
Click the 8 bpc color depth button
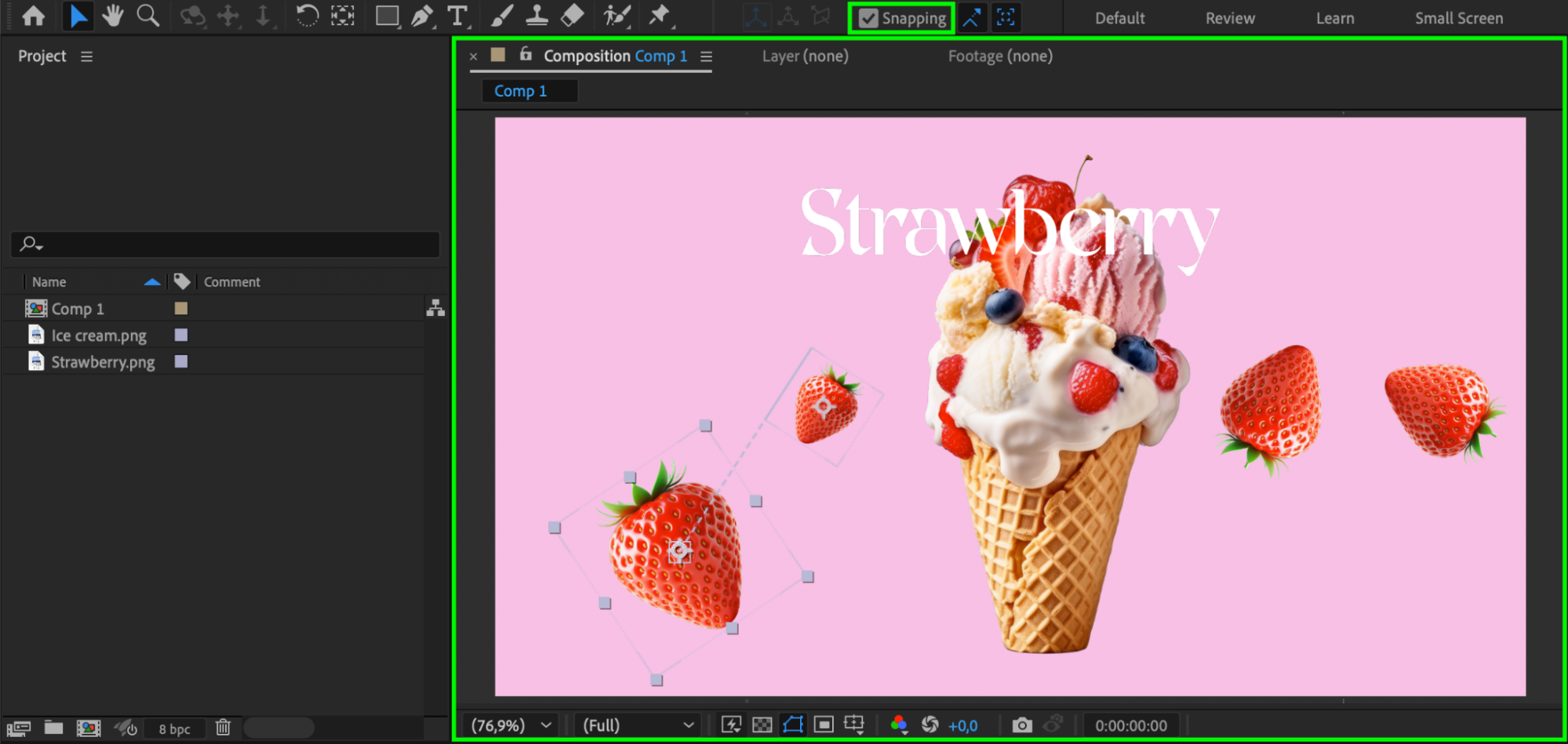pyautogui.click(x=174, y=728)
